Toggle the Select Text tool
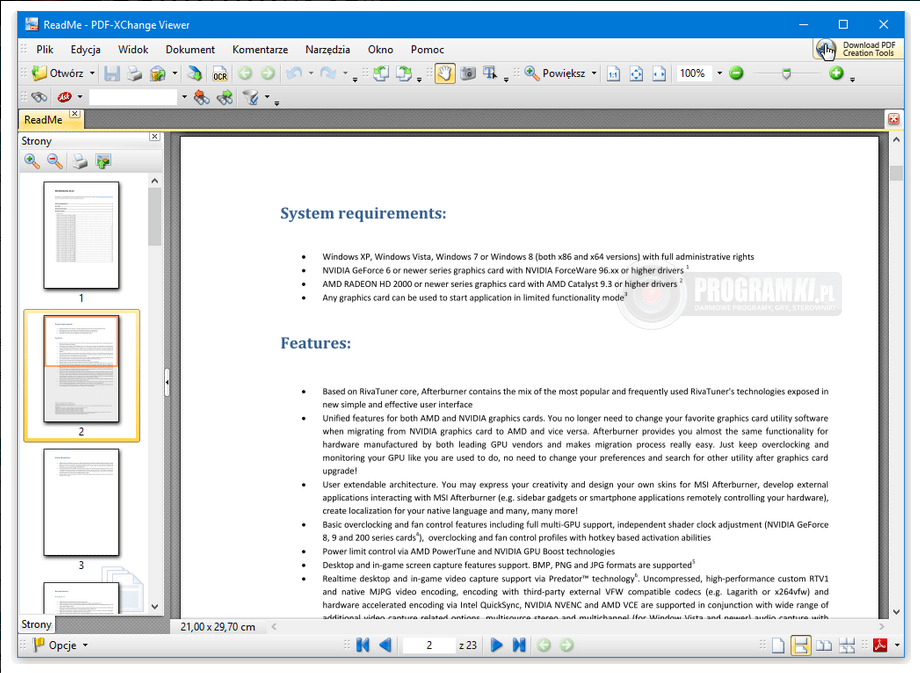 click(x=490, y=73)
